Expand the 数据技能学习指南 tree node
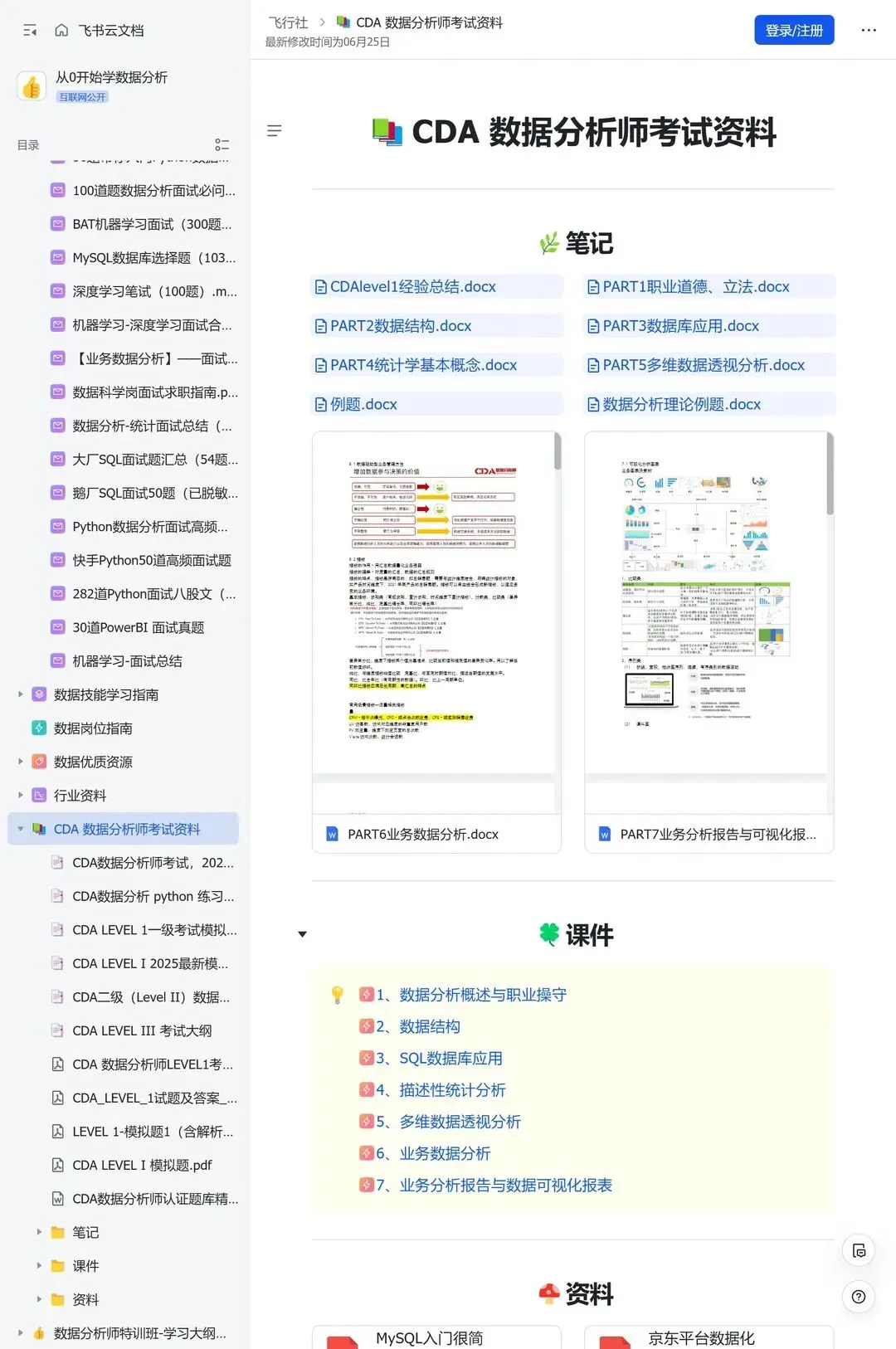Image resolution: width=896 pixels, height=1349 pixels. pyautogui.click(x=21, y=694)
